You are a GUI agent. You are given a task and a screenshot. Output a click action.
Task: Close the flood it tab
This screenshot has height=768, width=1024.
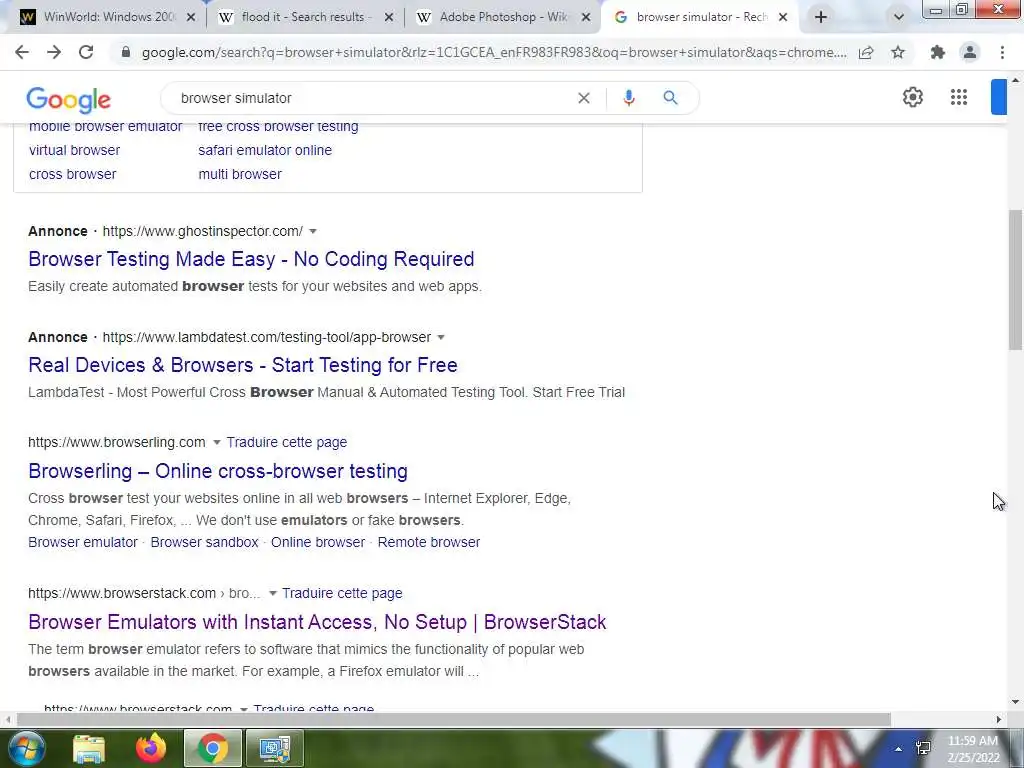(389, 17)
